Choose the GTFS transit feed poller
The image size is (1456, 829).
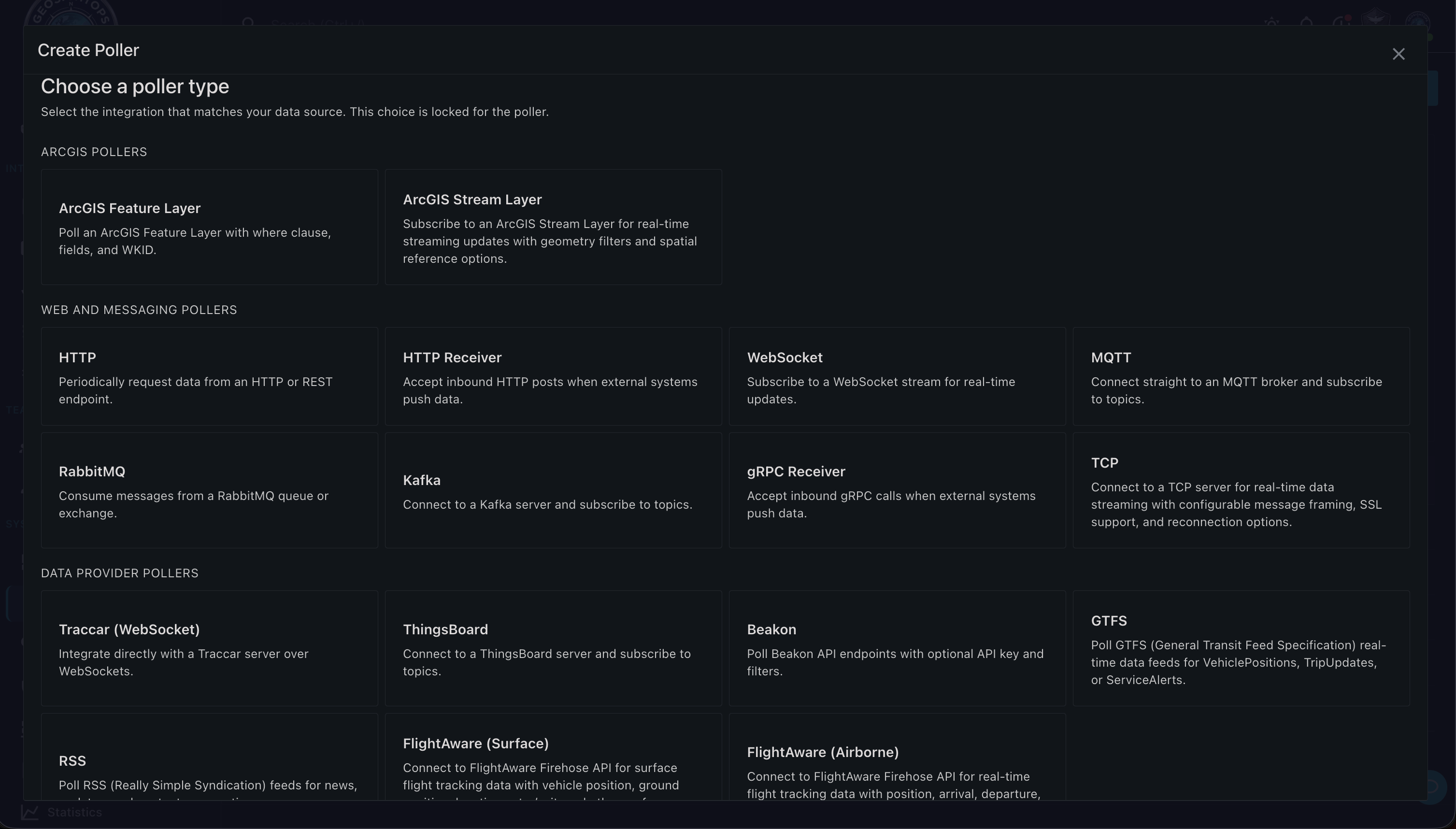click(x=1241, y=648)
